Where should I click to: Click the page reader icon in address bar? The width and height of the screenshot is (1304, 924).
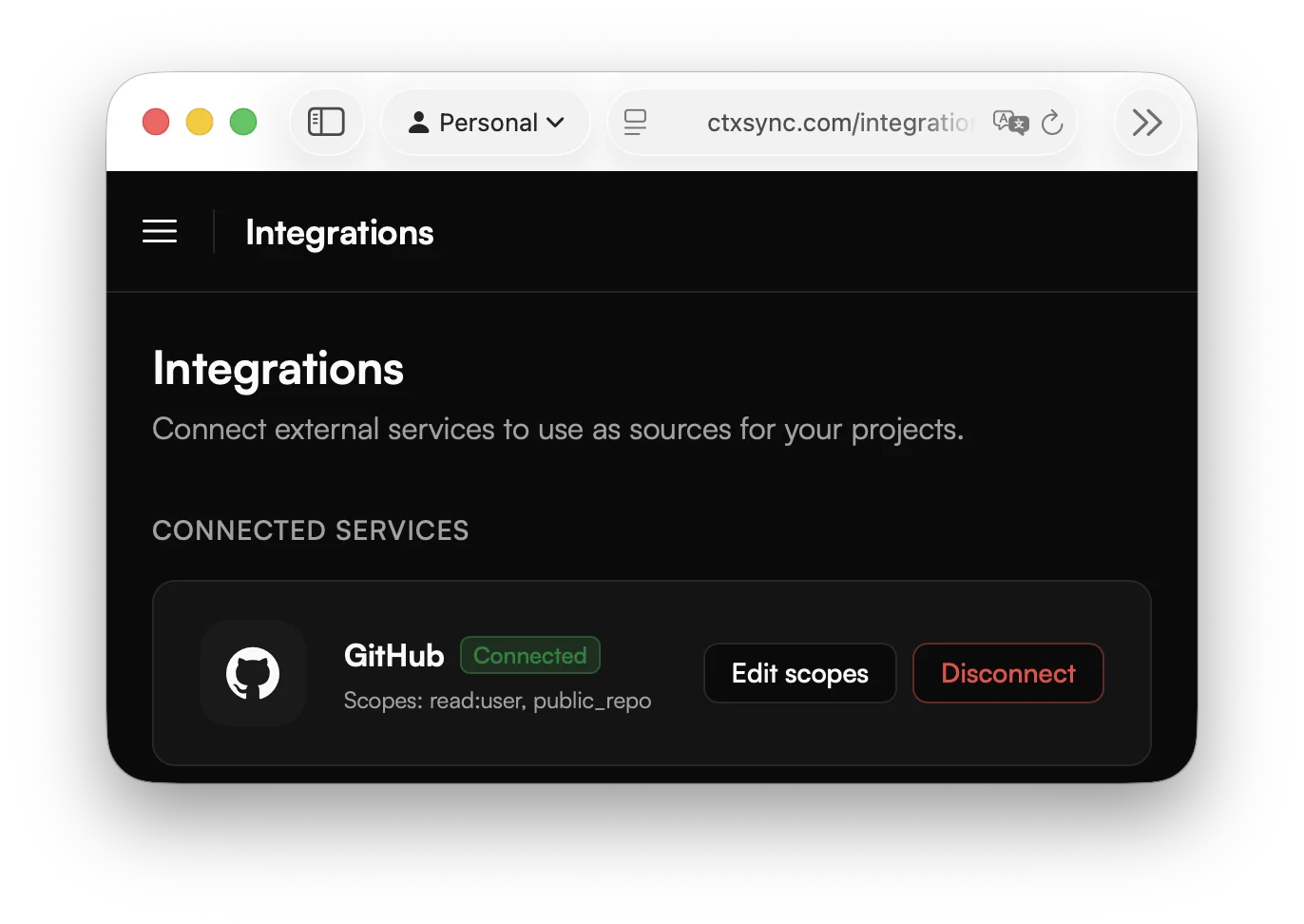(x=635, y=122)
